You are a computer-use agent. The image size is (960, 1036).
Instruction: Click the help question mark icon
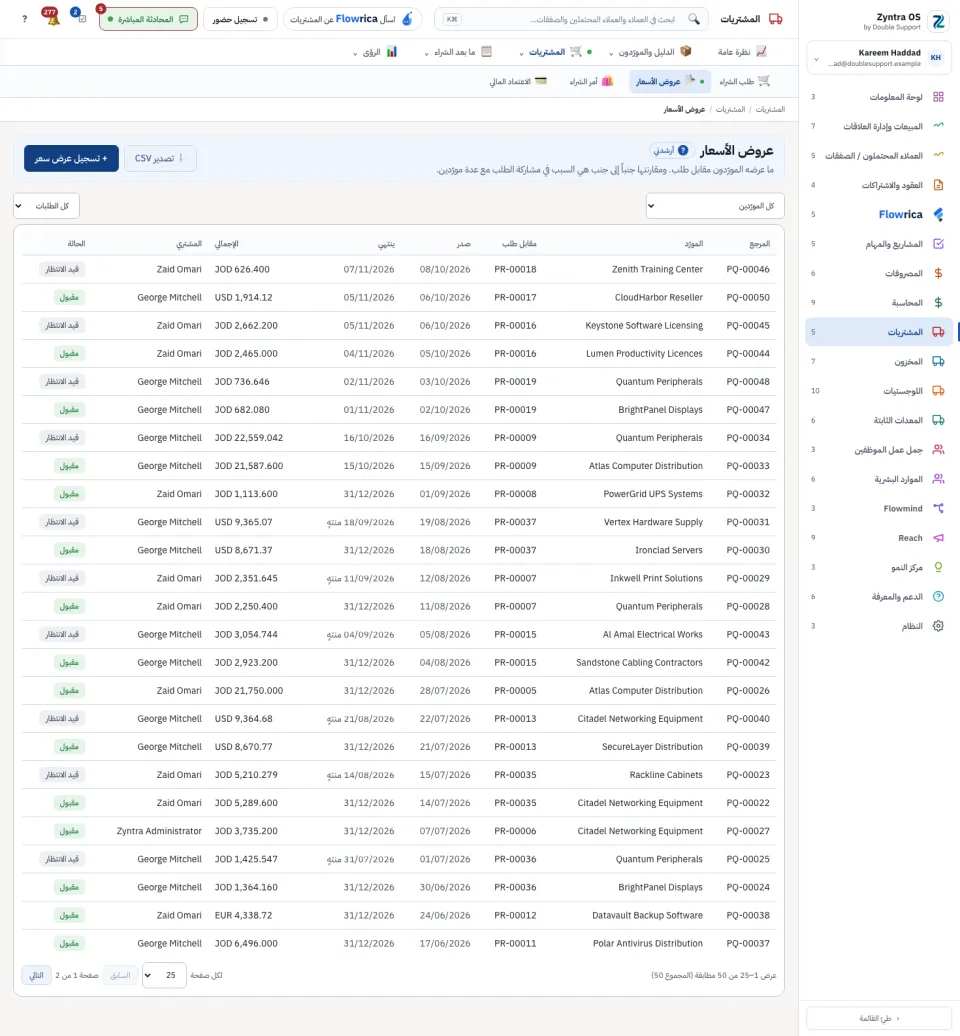coord(24,18)
